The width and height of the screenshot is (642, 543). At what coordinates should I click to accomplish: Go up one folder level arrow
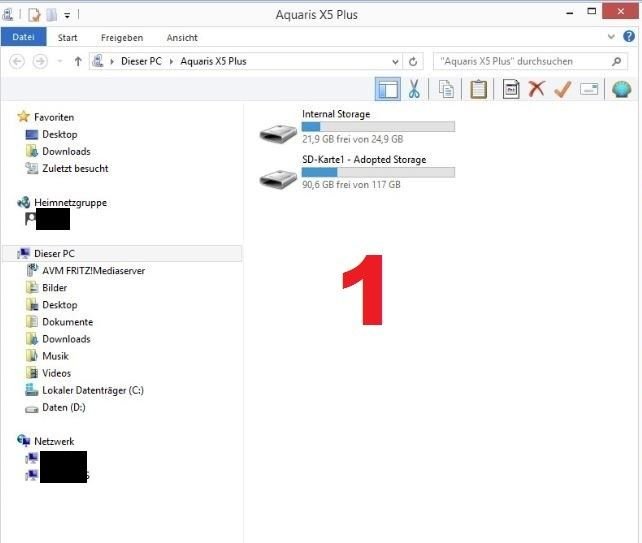77,61
